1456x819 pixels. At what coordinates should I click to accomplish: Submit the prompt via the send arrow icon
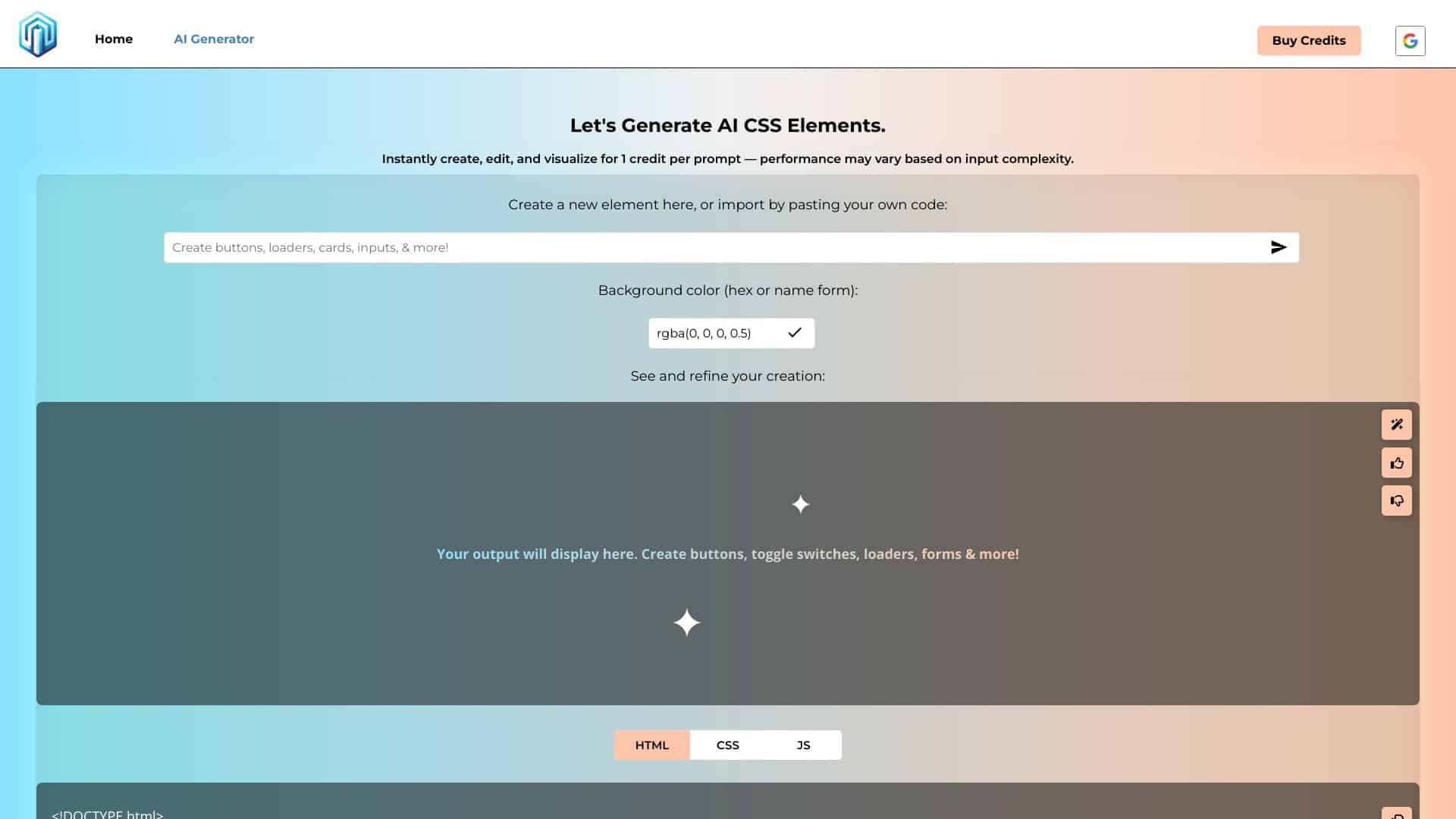(x=1279, y=246)
